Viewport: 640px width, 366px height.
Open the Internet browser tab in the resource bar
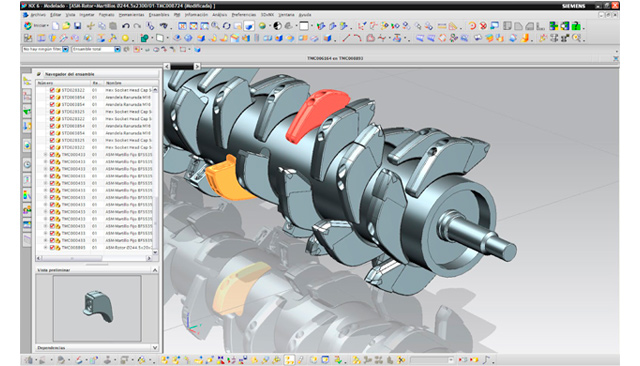(x=27, y=146)
